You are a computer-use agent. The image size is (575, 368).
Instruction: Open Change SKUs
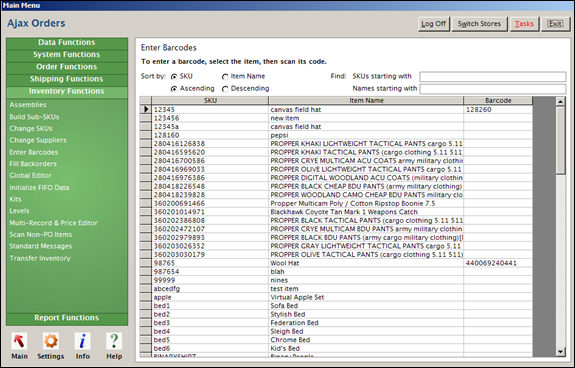31,129
